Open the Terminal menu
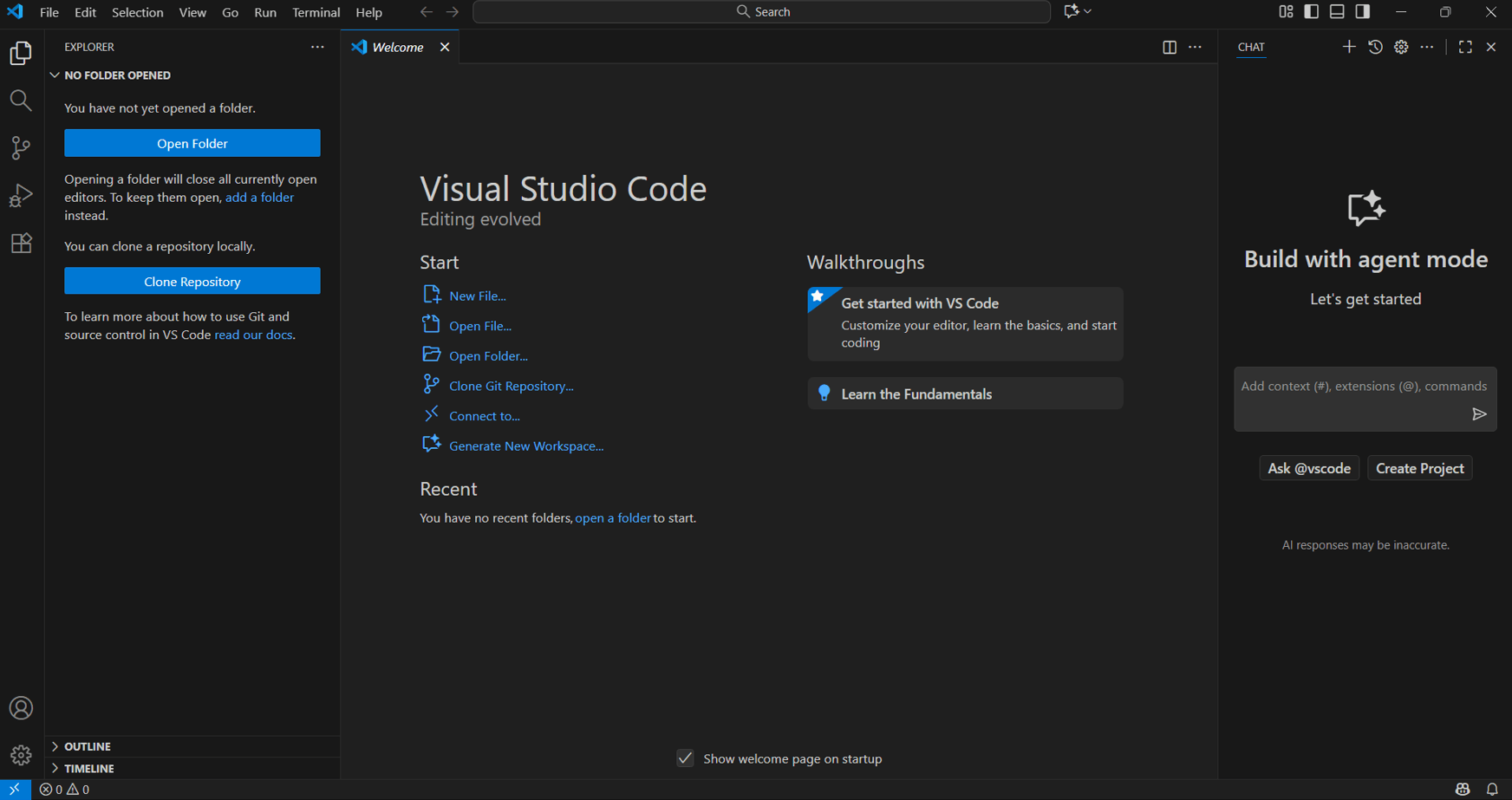This screenshot has width=1512, height=800. click(316, 12)
